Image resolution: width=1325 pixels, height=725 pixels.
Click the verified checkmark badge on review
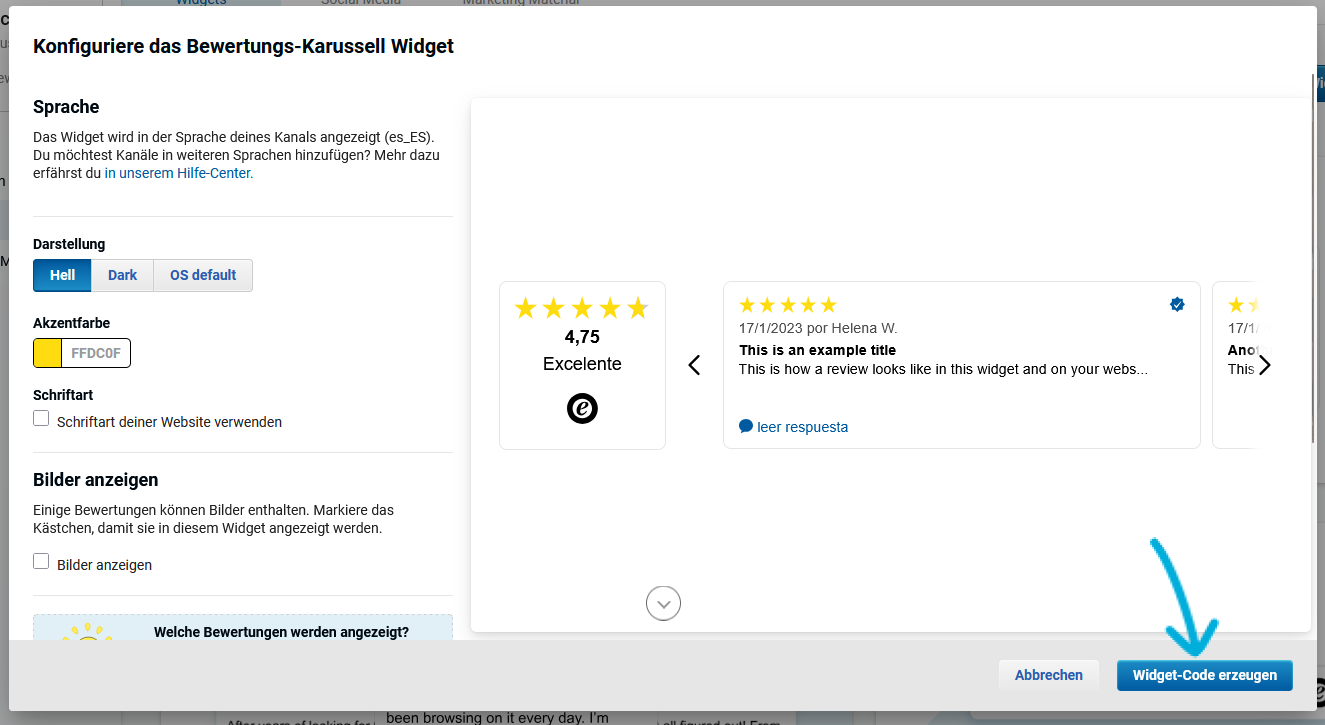pyautogui.click(x=1177, y=305)
